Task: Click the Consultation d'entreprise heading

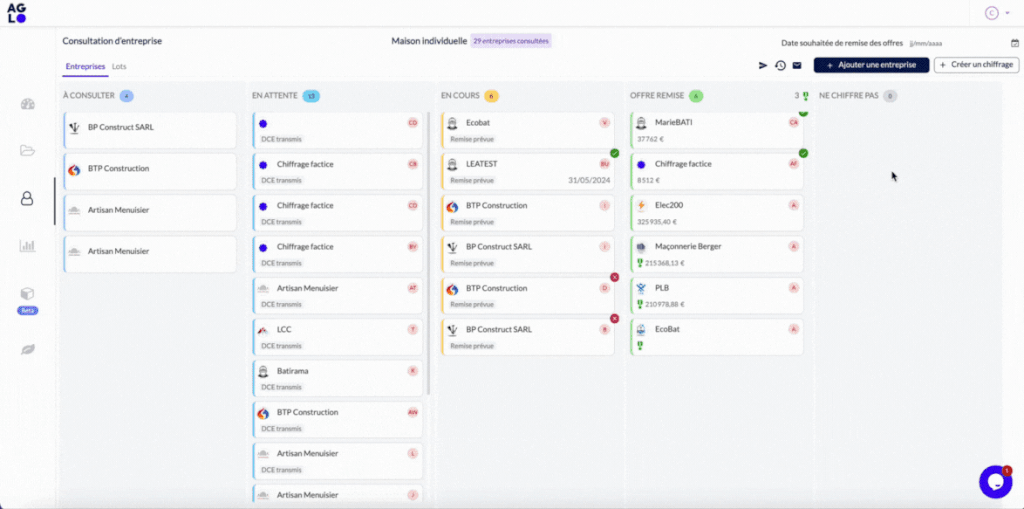Action: [x=112, y=41]
